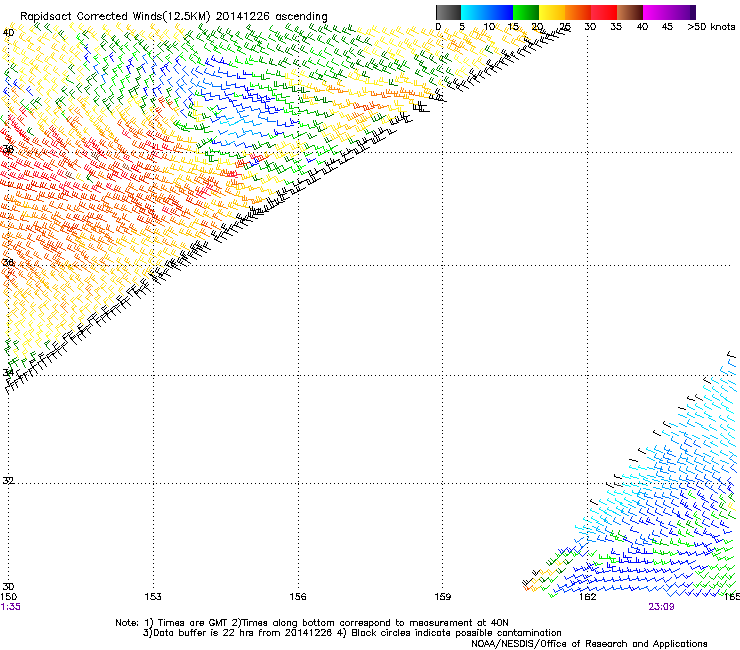The image size is (740, 650).
Task: Click the magenta-purple 40-50 knots color swatch
Action: 669,12
